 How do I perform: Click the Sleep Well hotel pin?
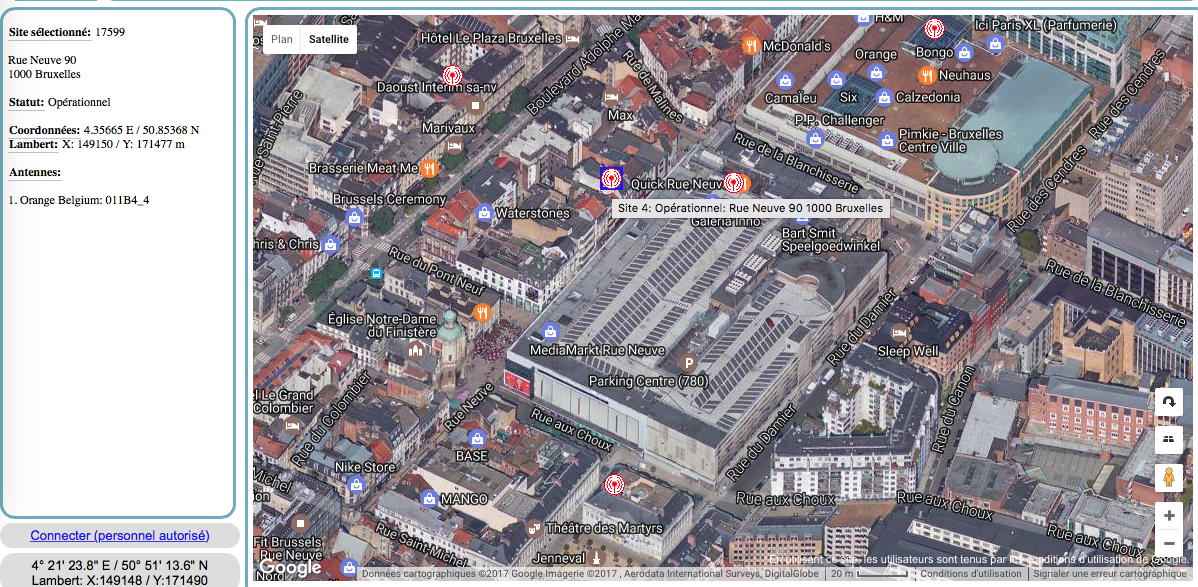[900, 332]
